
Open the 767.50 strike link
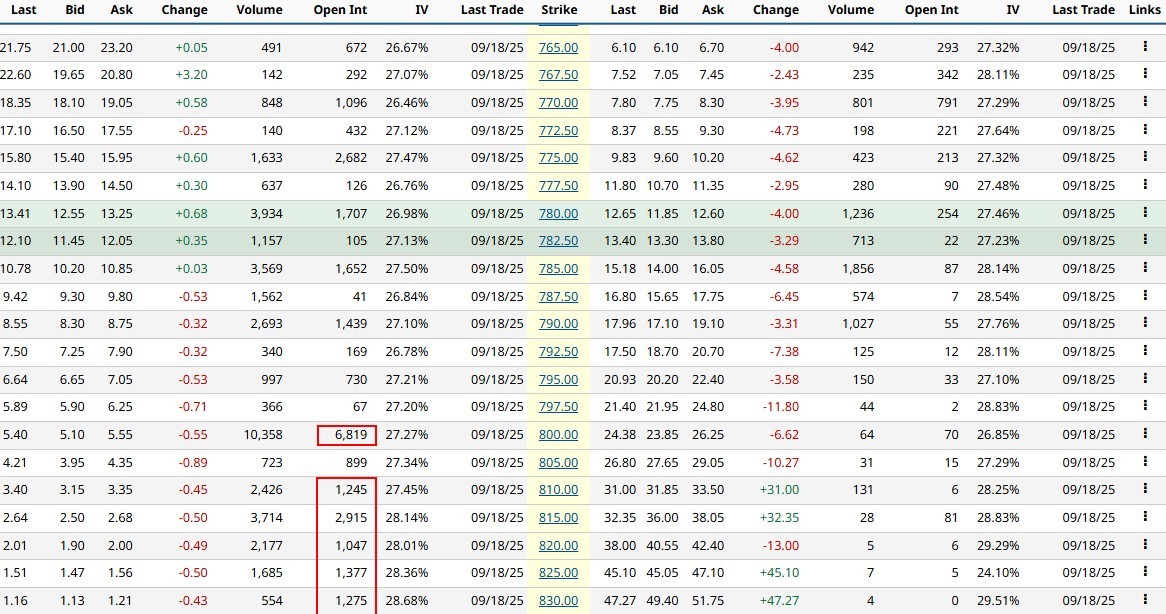pyautogui.click(x=558, y=75)
